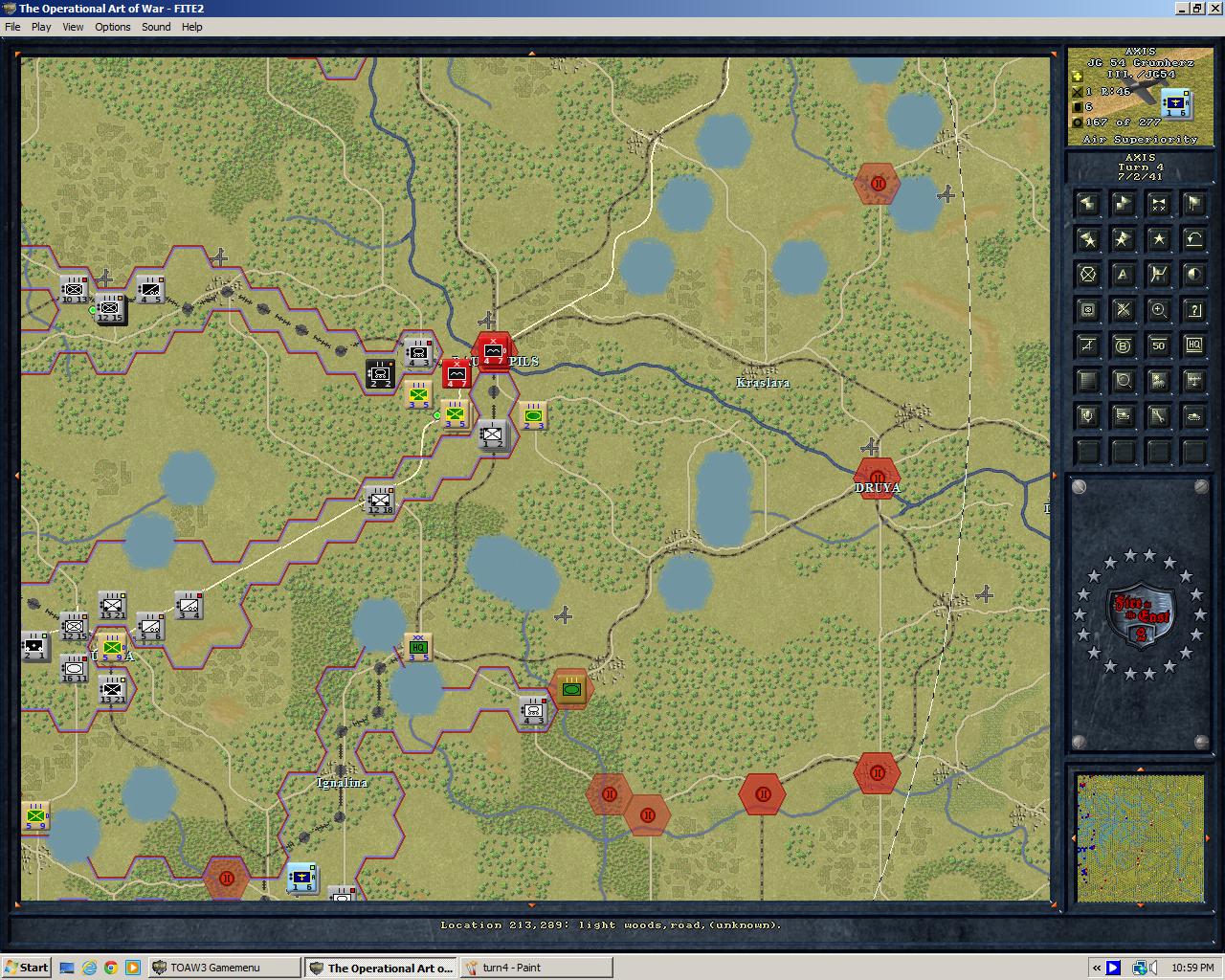Click the taskbar clock showing 10:59 PM
Viewport: 1225px width, 980px height.
click(1192, 968)
